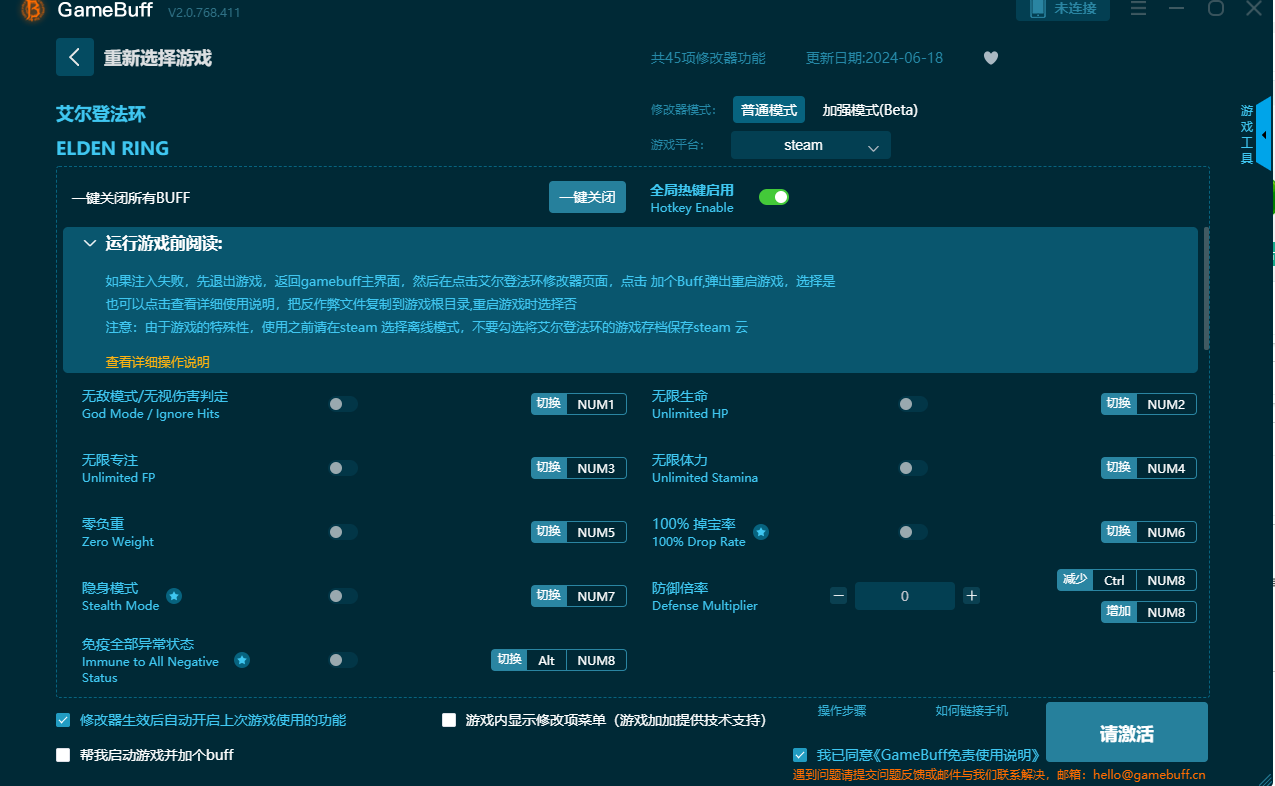This screenshot has width=1275, height=786.
Task: Uncheck the GameBuff免责使用说明 agreement checkbox
Action: (x=800, y=755)
